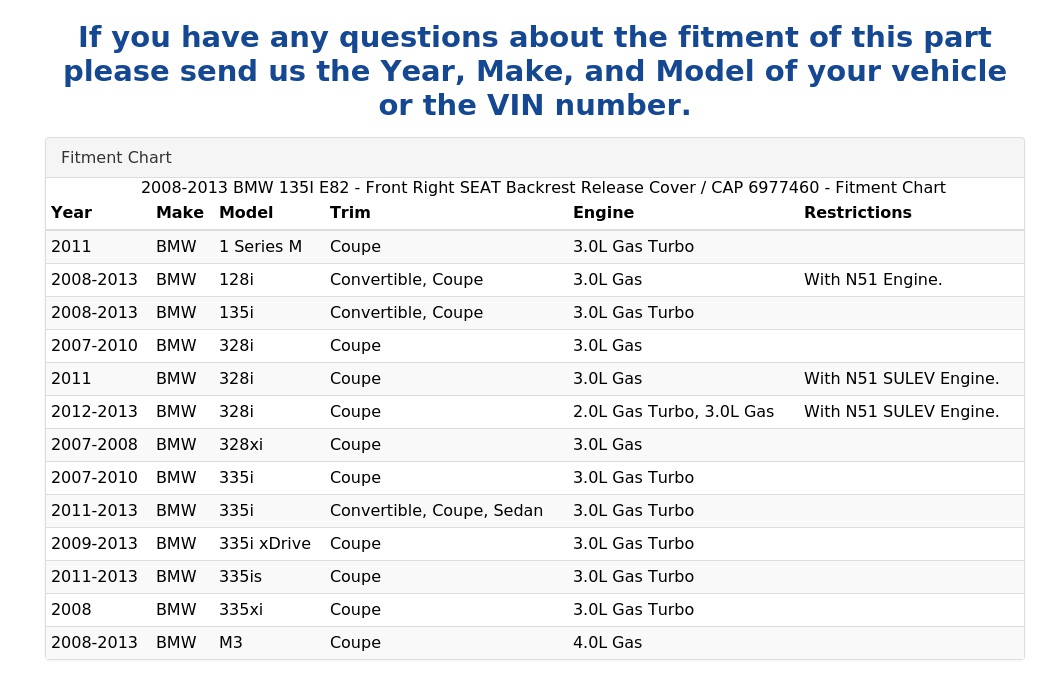Click the 128i model row

pyautogui.click(x=535, y=279)
